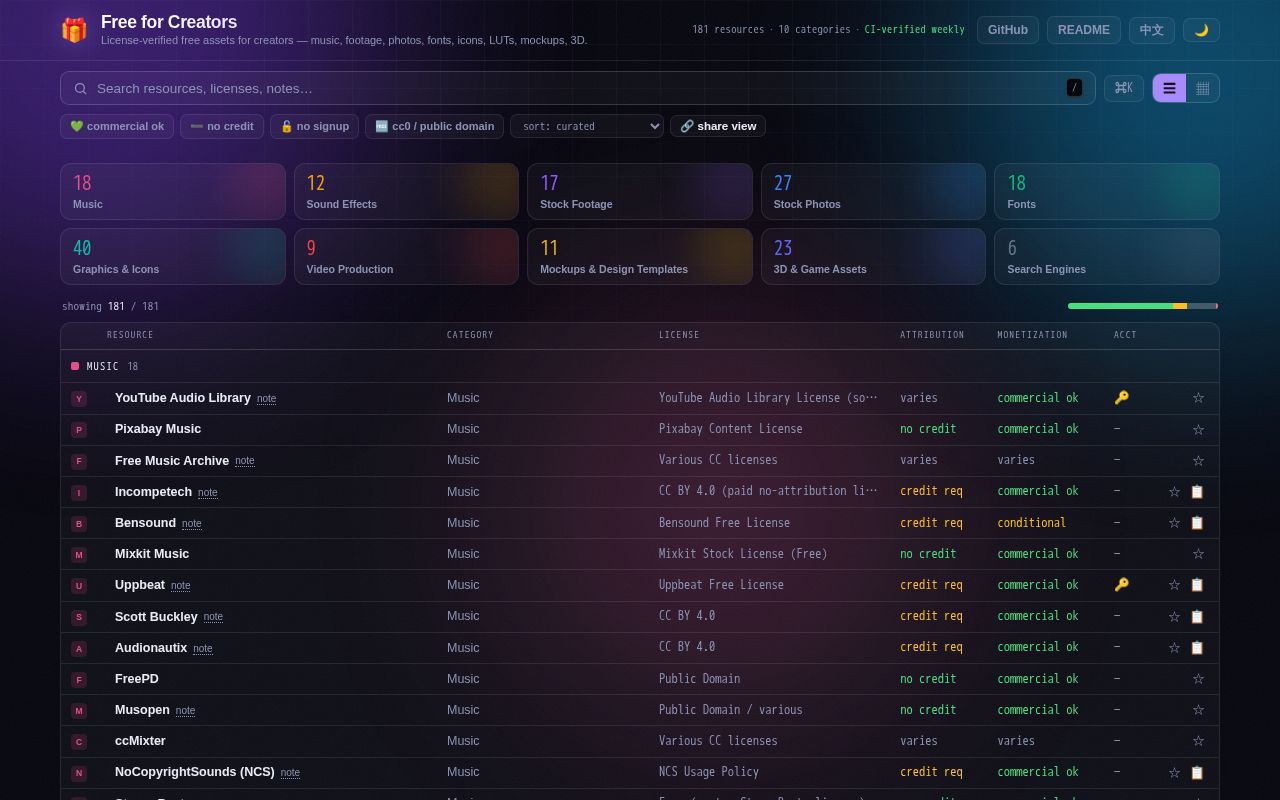Expand the note on Free Music Archive
Image resolution: width=1280 pixels, height=800 pixels.
click(245, 461)
